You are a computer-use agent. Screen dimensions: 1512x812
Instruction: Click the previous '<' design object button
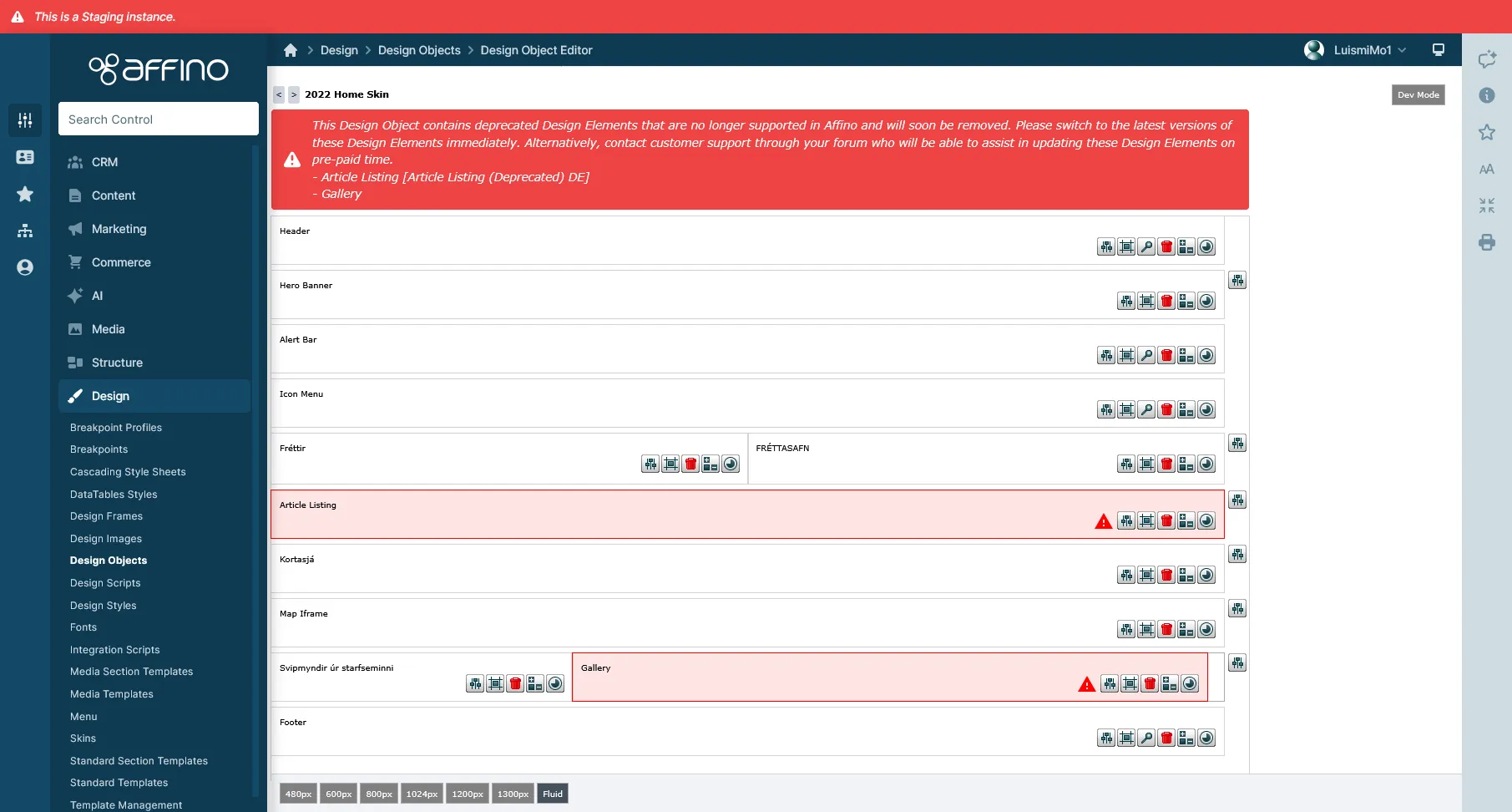tap(279, 94)
